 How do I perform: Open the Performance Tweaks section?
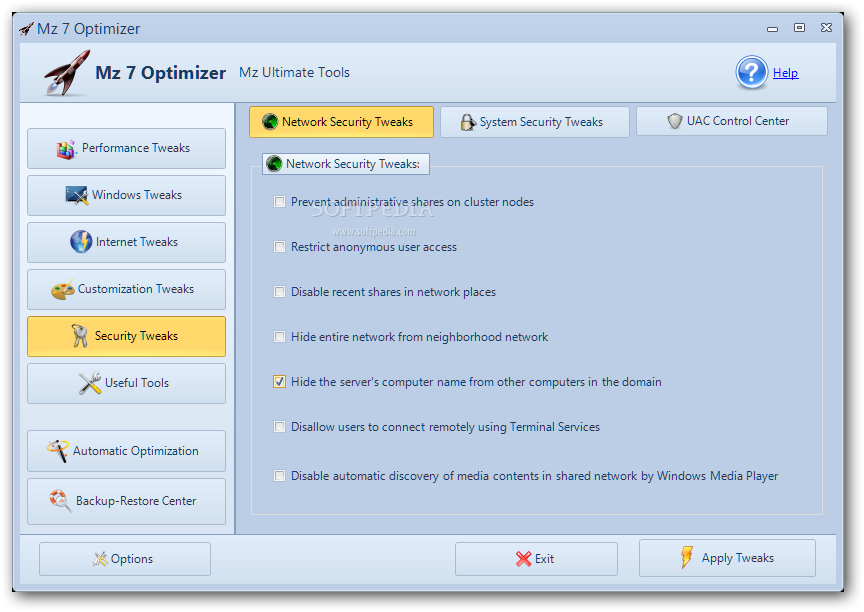coord(126,148)
